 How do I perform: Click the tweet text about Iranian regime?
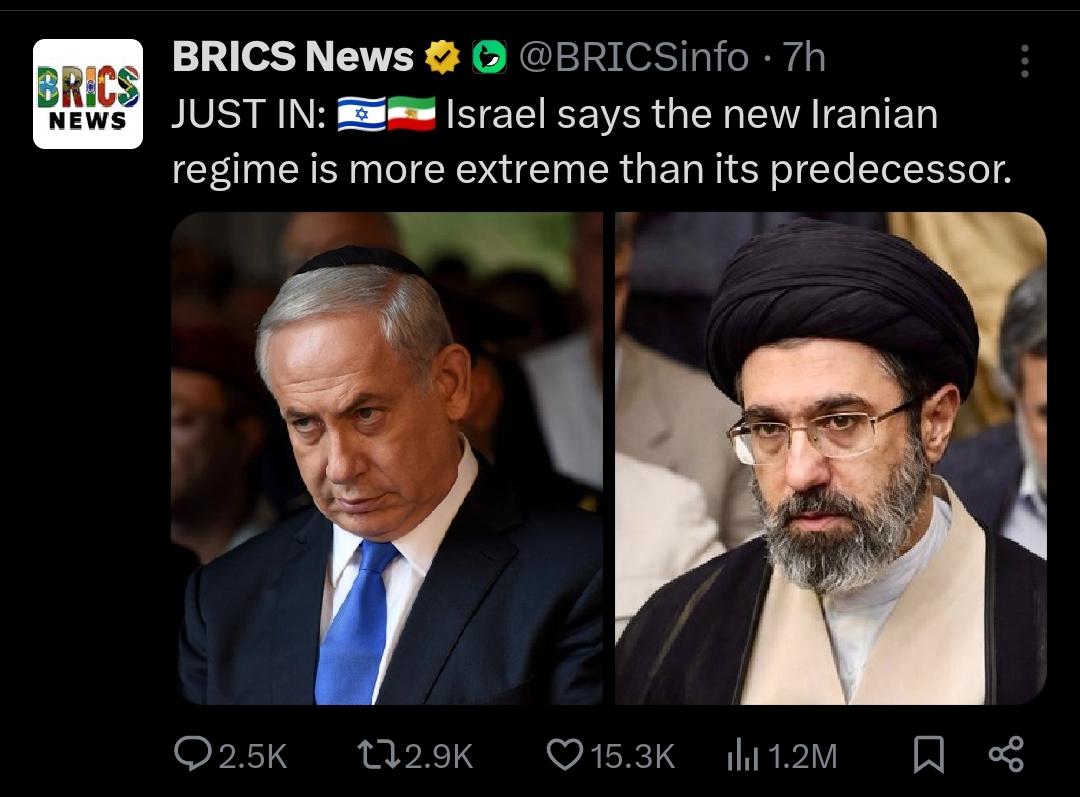(591, 141)
